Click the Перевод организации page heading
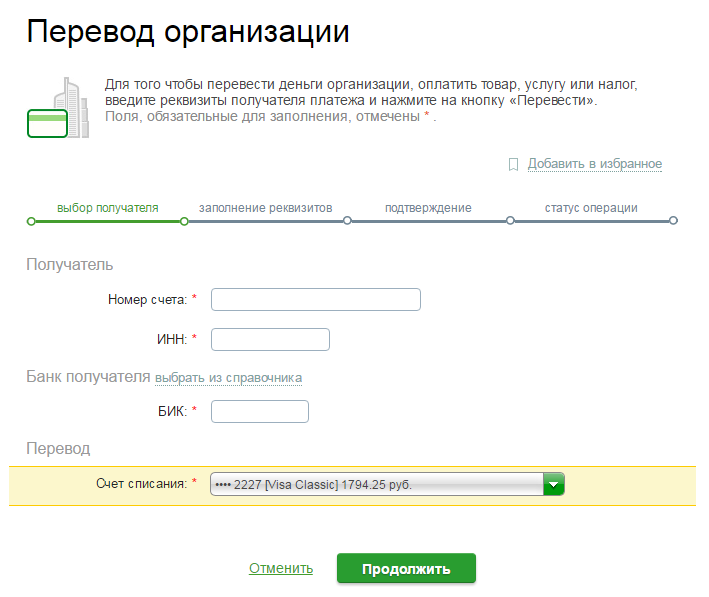This screenshot has width=709, height=597. tap(188, 32)
